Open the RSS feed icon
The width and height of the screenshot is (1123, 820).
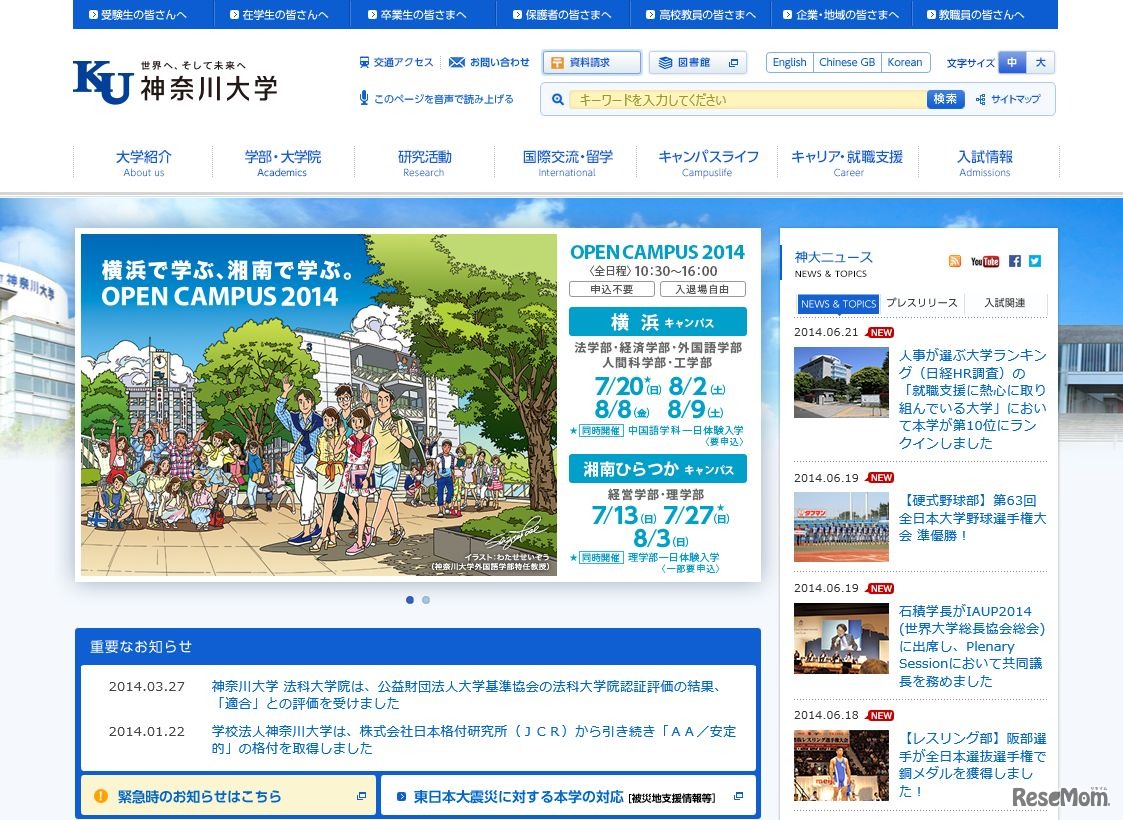click(x=955, y=261)
